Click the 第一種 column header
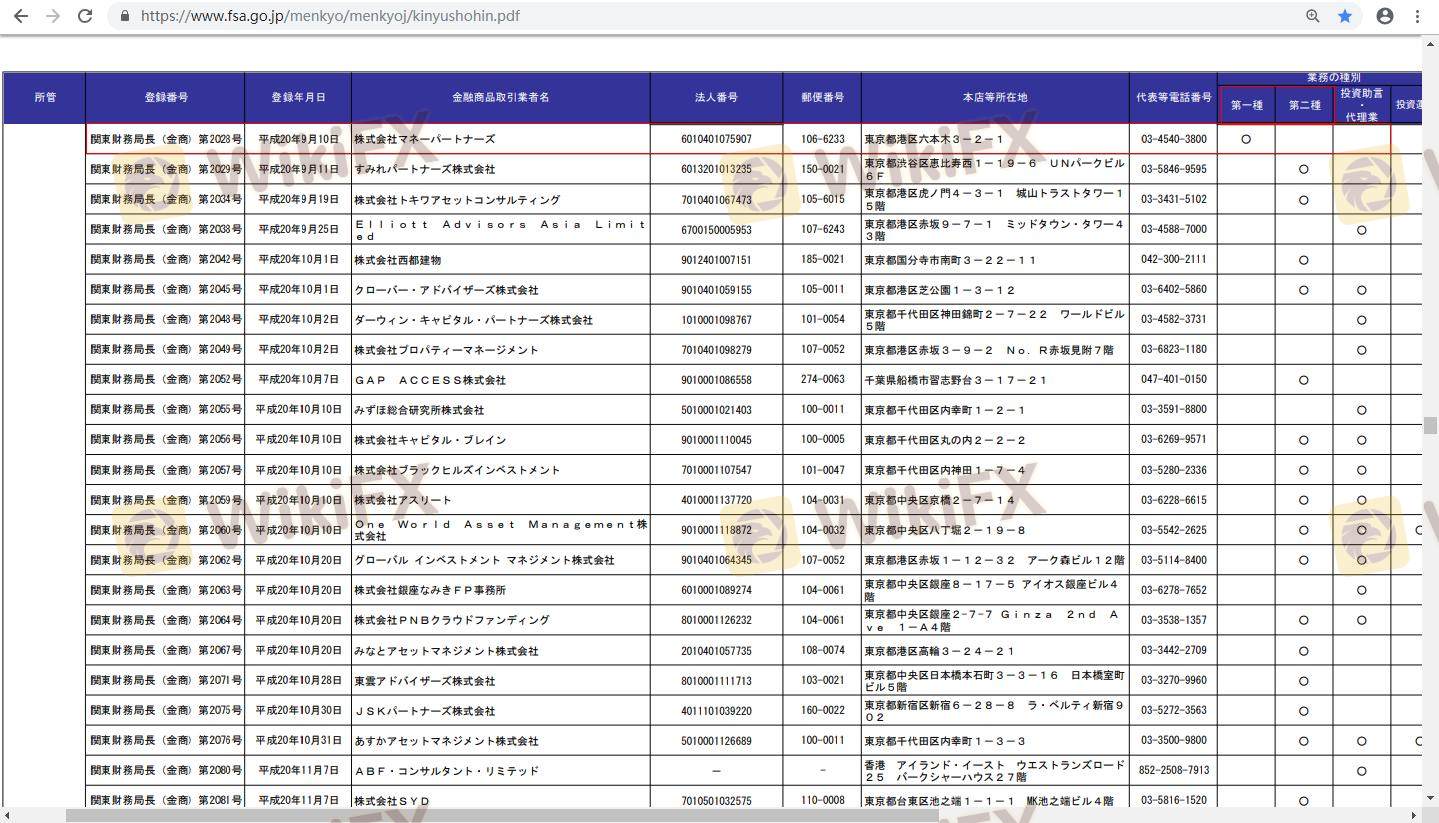 tap(1246, 105)
